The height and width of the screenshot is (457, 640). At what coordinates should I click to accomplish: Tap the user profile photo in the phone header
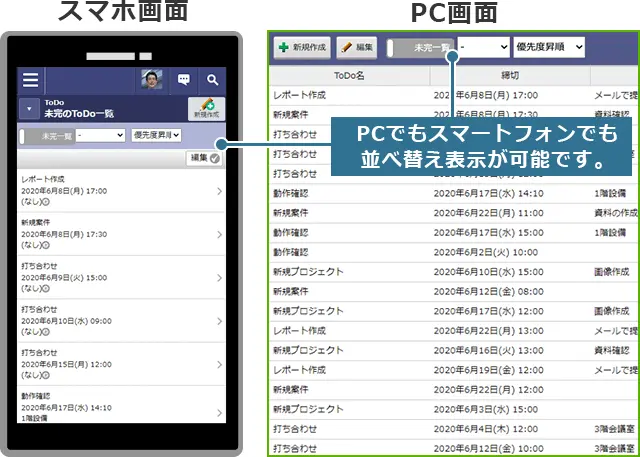coord(151,80)
